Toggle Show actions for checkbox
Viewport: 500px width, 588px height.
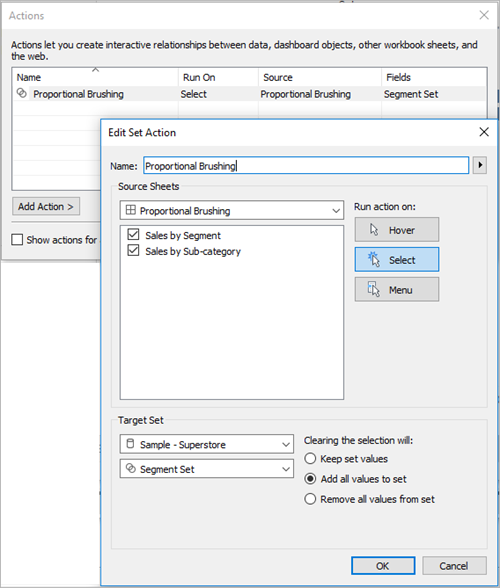(17, 239)
